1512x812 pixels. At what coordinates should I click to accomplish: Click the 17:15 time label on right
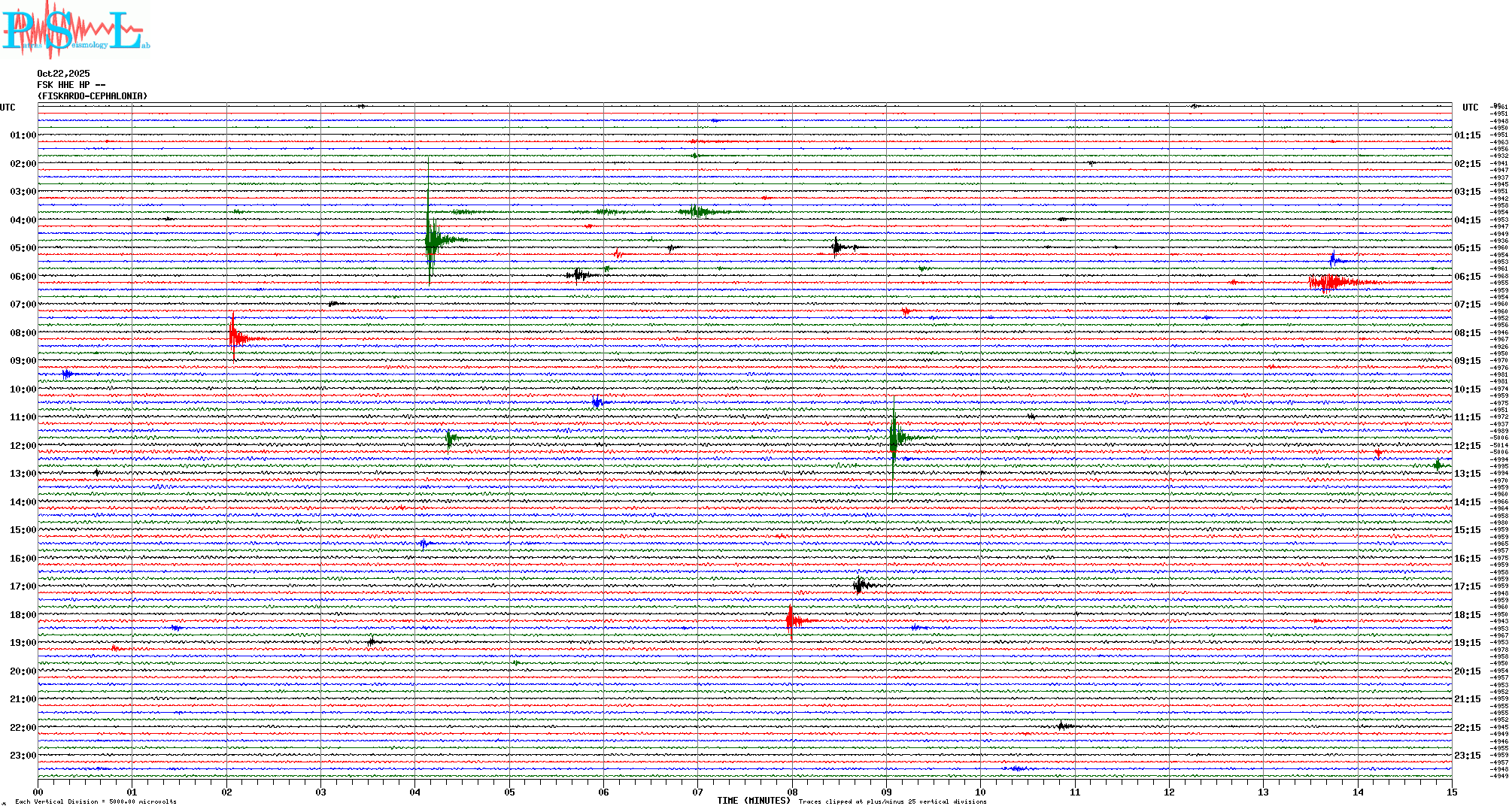click(x=1467, y=586)
